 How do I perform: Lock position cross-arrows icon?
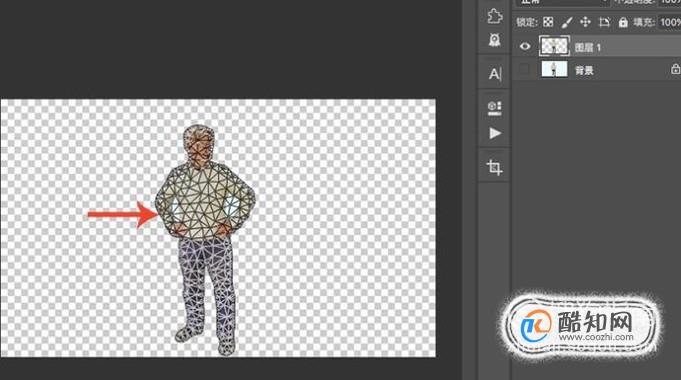[585, 22]
